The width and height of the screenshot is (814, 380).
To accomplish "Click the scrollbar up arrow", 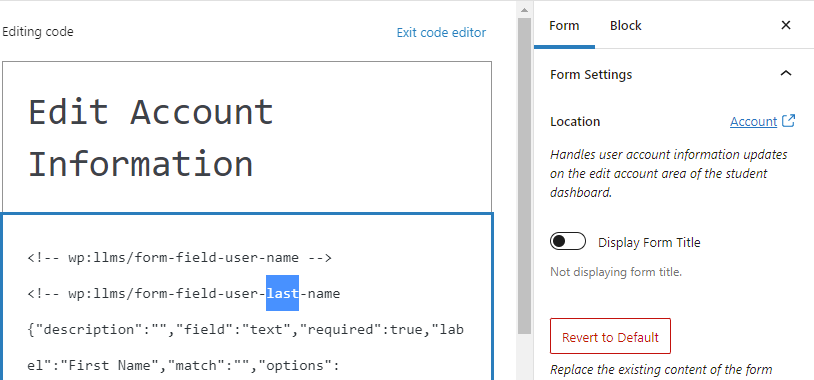I will (x=524, y=9).
